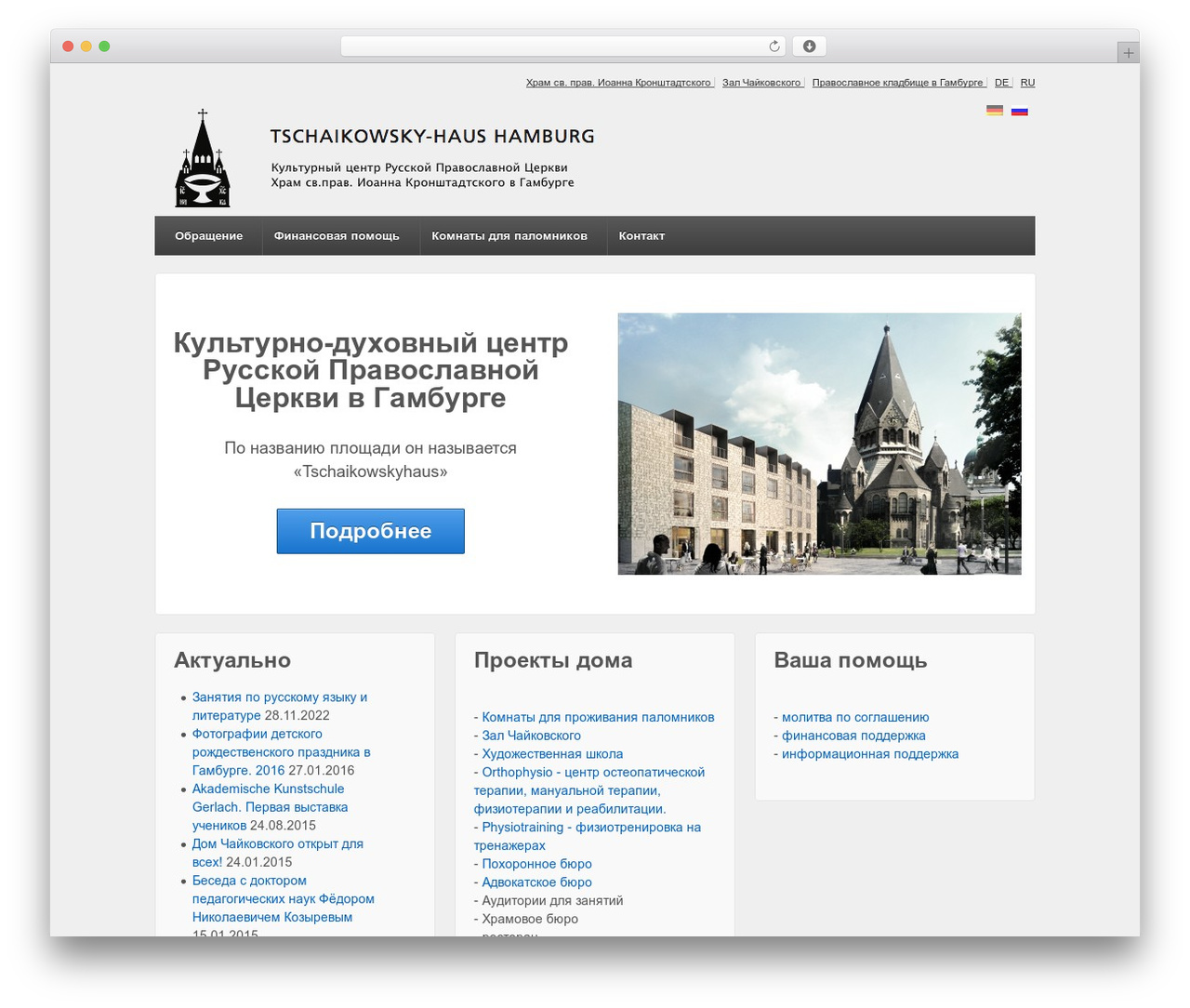Image resolution: width=1190 pixels, height=1008 pixels.
Task: Open Зал Чайковского project link
Action: tap(532, 736)
